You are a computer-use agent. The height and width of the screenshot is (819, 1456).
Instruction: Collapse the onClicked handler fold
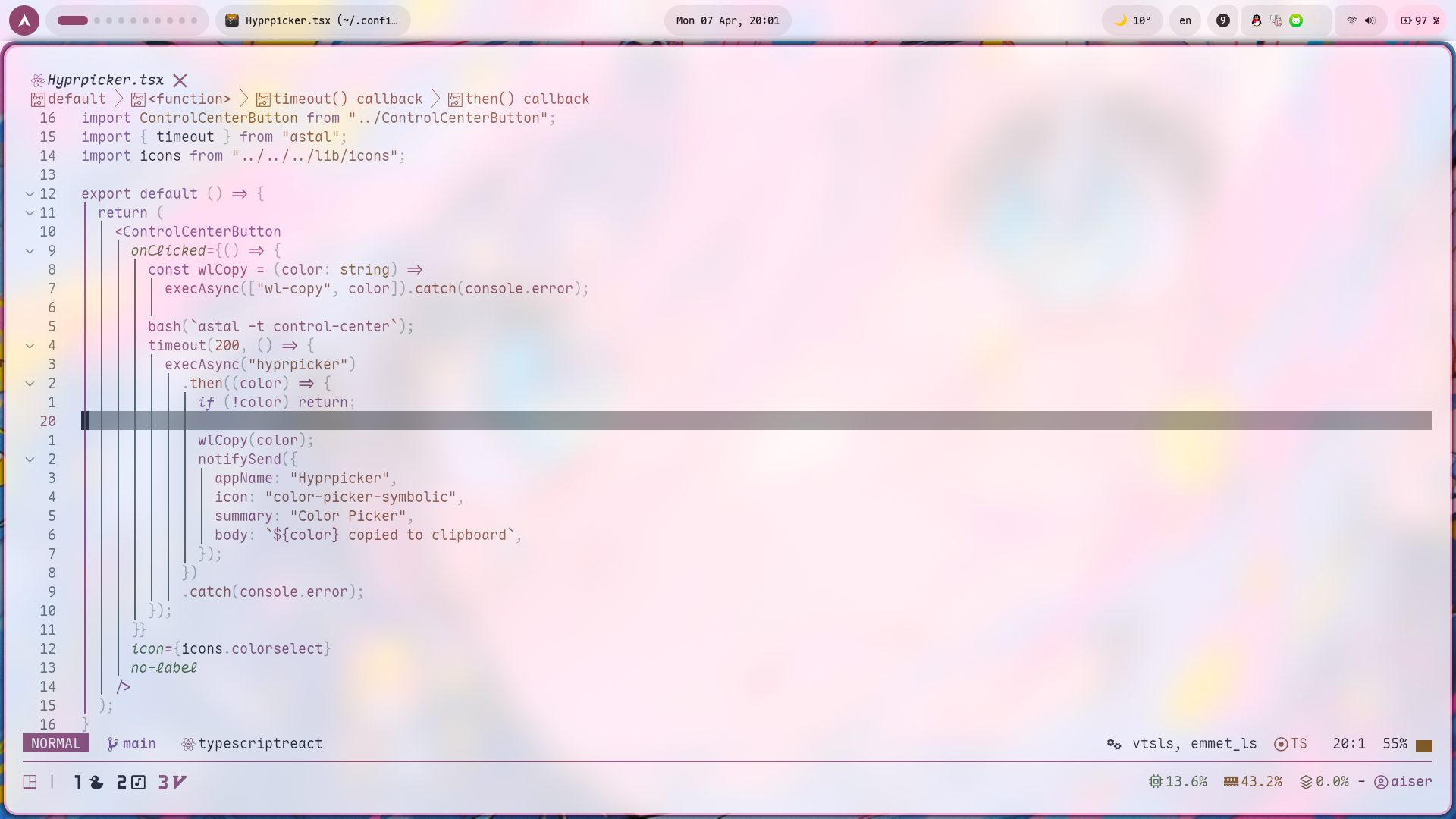tap(30, 251)
